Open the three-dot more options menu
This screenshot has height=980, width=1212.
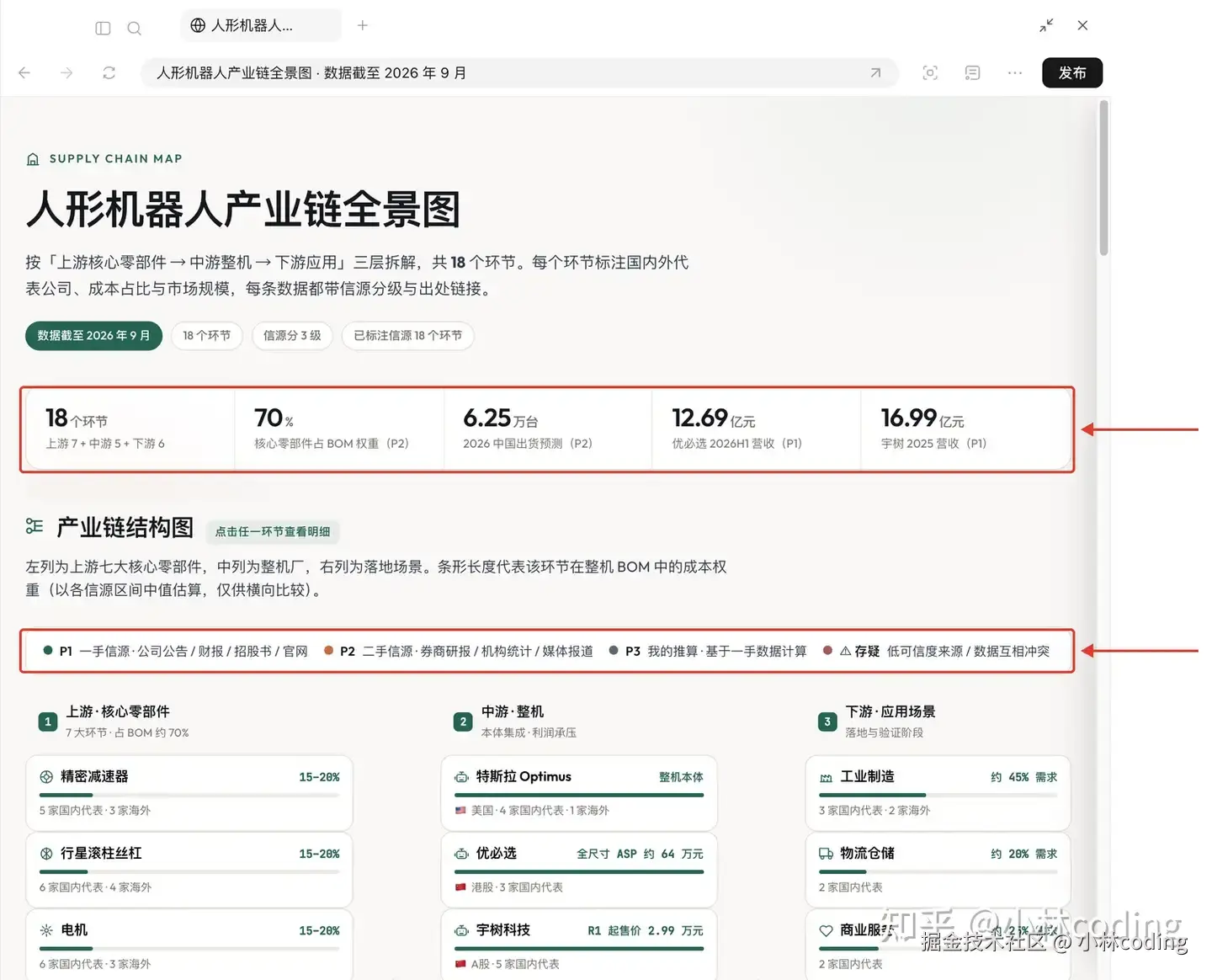(x=1015, y=73)
